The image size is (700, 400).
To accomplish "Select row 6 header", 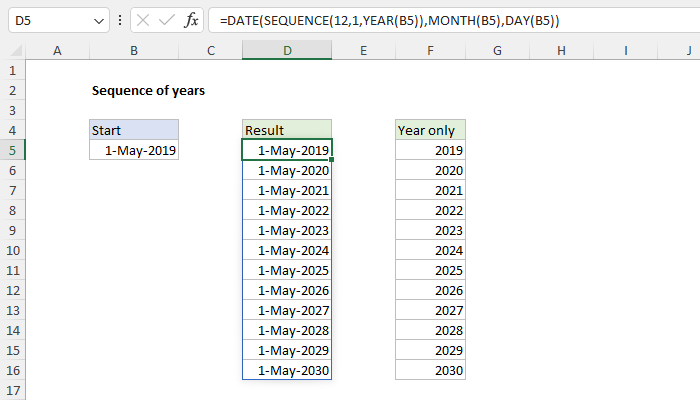I will 12,170.
